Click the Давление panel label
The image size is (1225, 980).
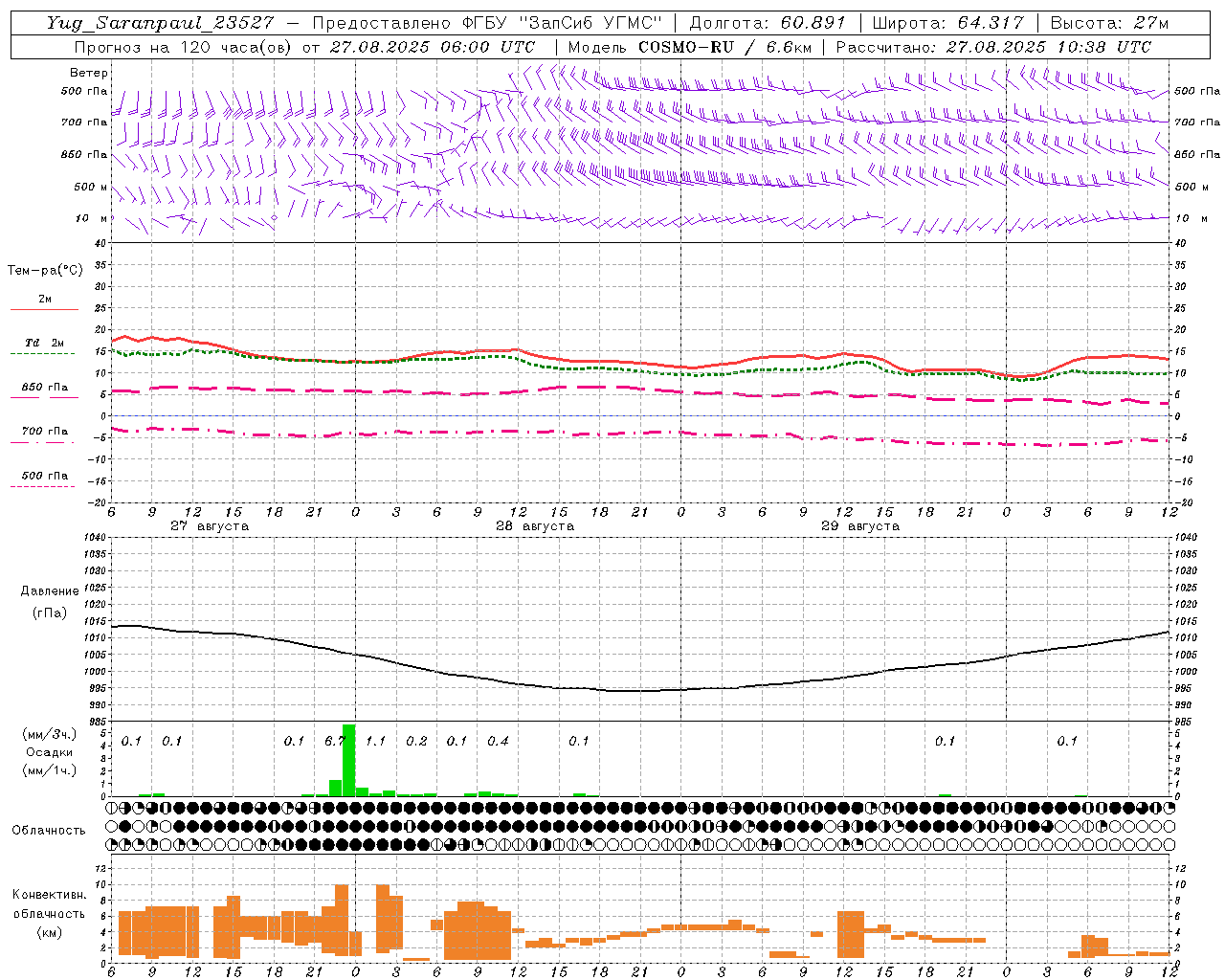click(x=50, y=591)
